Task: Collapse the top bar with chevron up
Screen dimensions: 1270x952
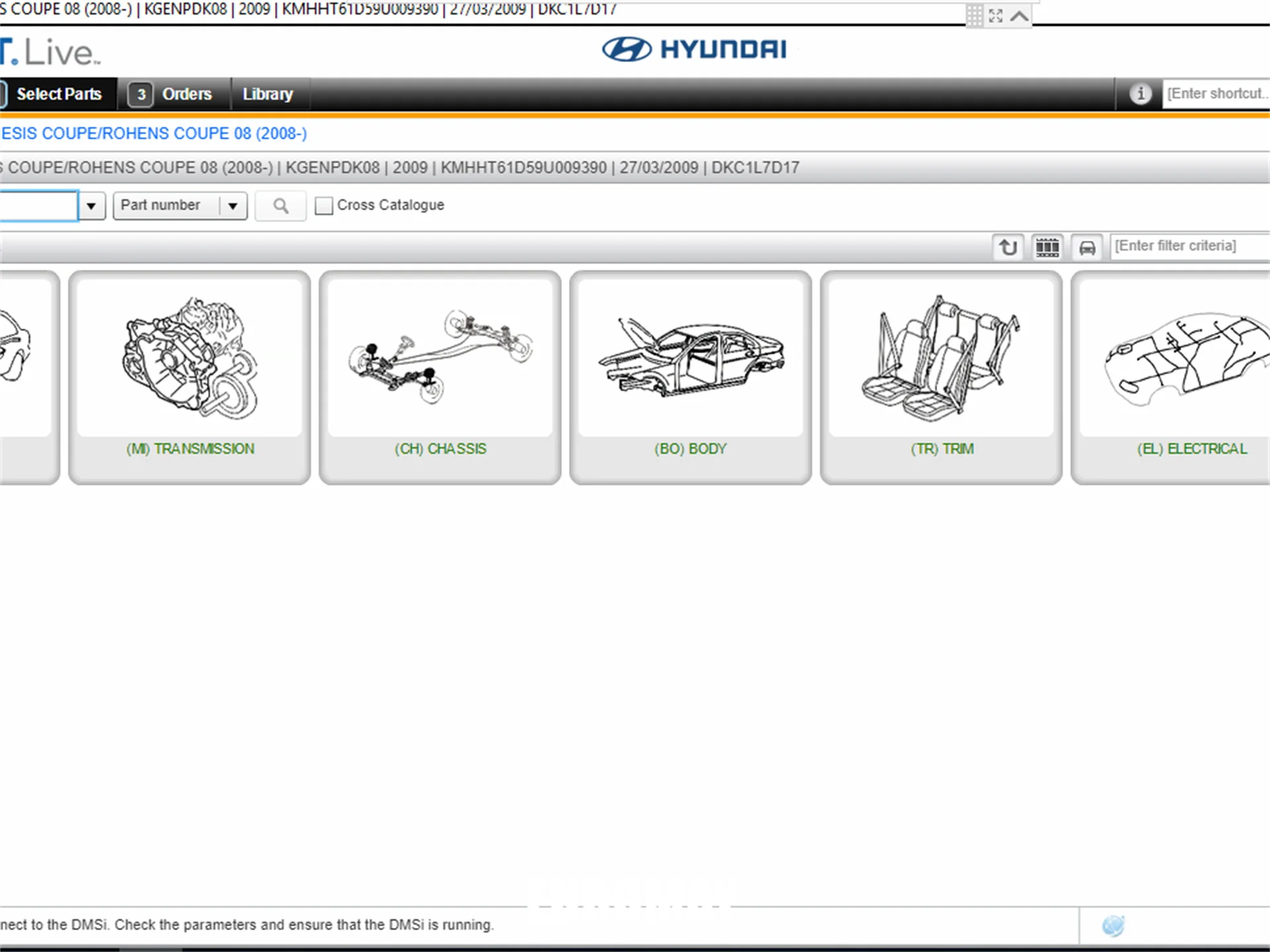Action: point(1020,16)
